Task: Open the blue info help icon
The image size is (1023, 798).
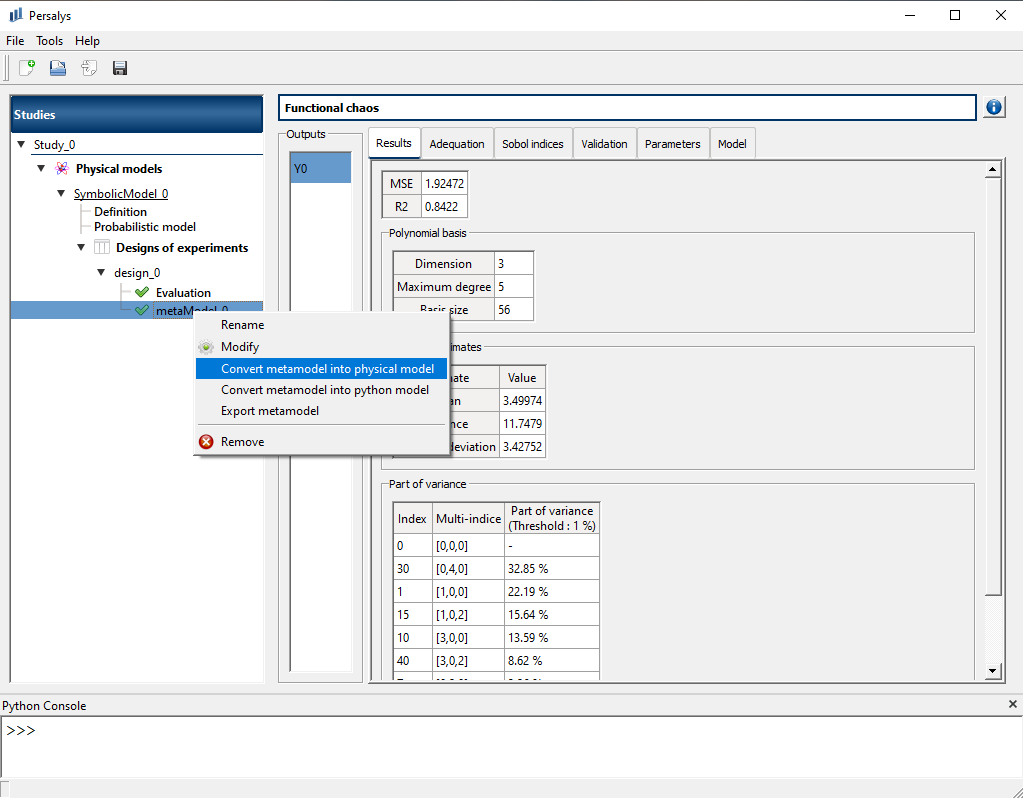Action: [x=994, y=108]
